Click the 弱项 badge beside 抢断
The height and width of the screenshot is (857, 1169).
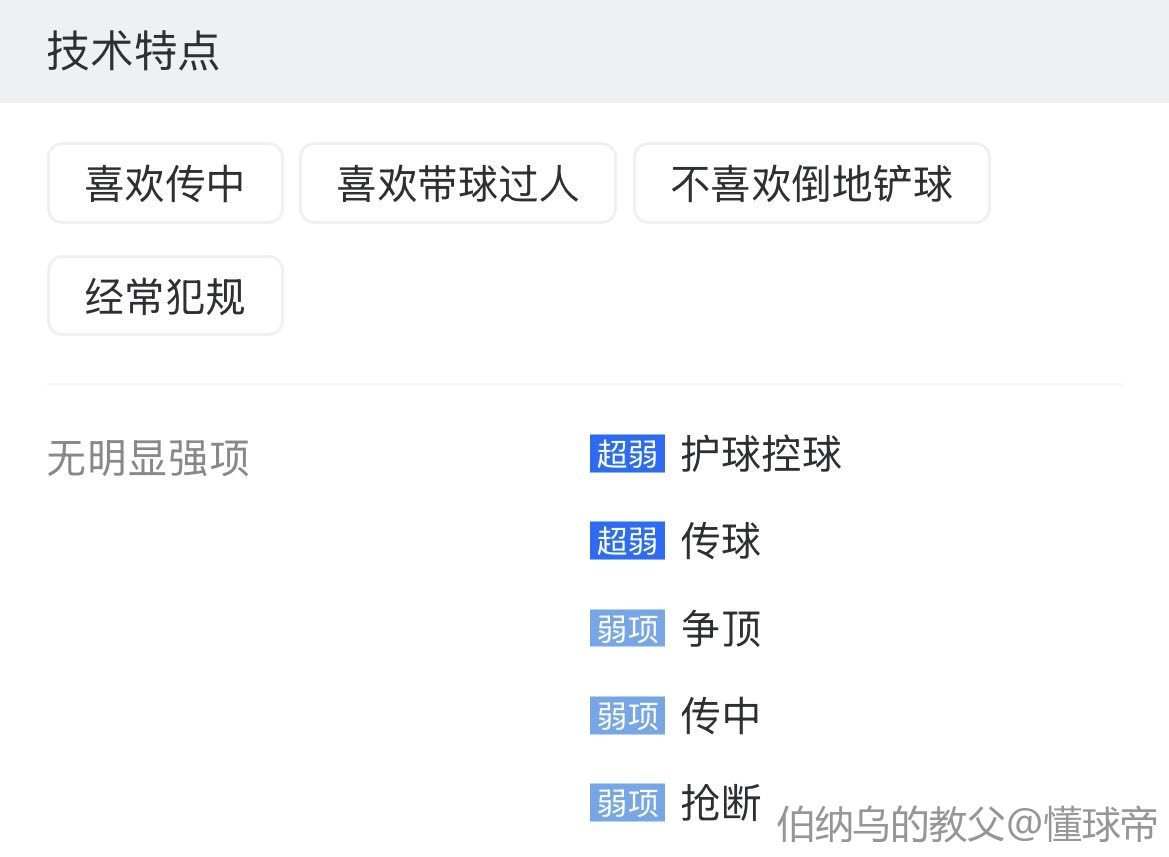tap(627, 802)
